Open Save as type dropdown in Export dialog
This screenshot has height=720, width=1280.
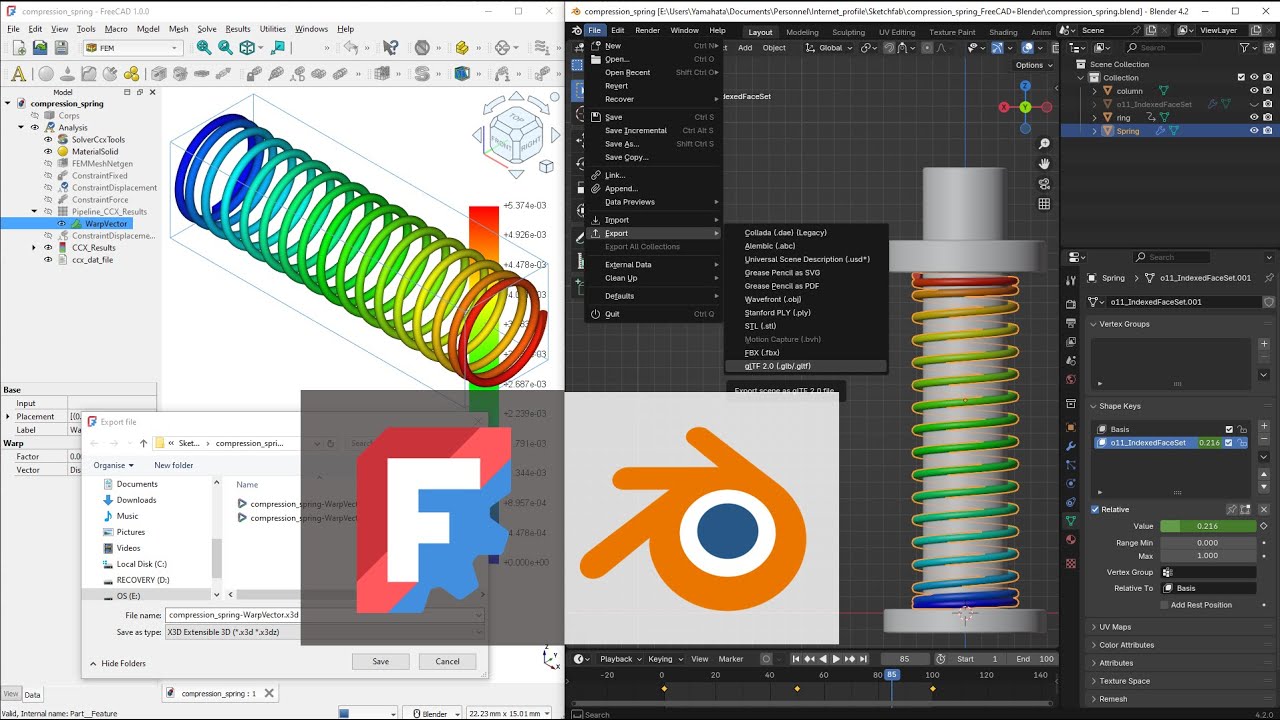[325, 632]
